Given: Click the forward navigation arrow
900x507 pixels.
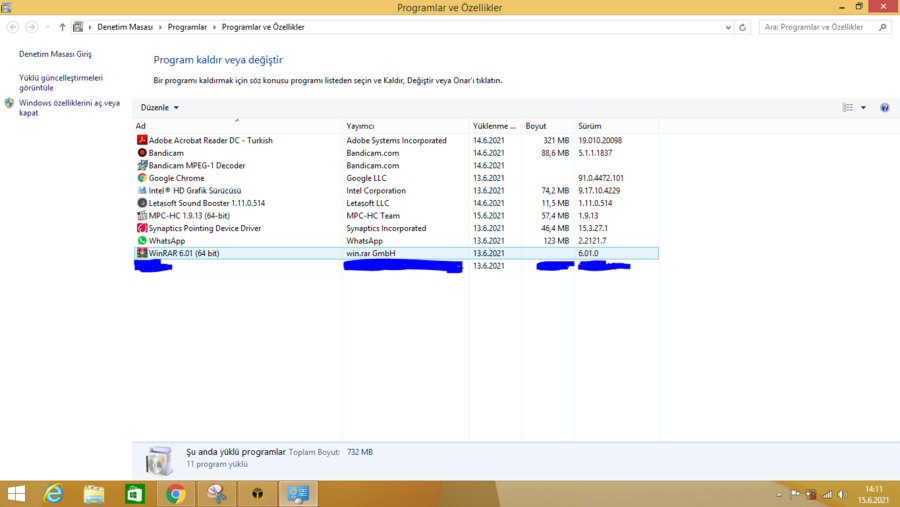Looking at the screenshot, I should [32, 27].
